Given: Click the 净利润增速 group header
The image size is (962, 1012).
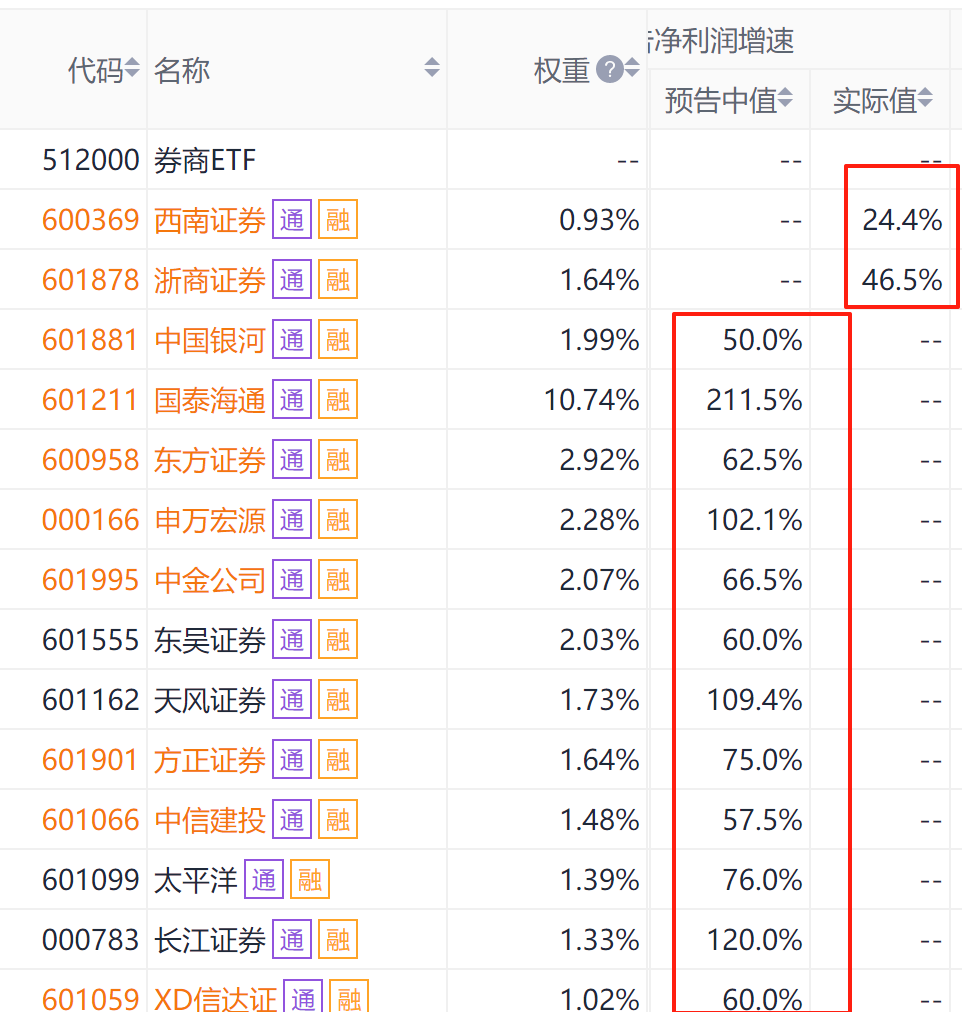Looking at the screenshot, I should click(x=721, y=41).
